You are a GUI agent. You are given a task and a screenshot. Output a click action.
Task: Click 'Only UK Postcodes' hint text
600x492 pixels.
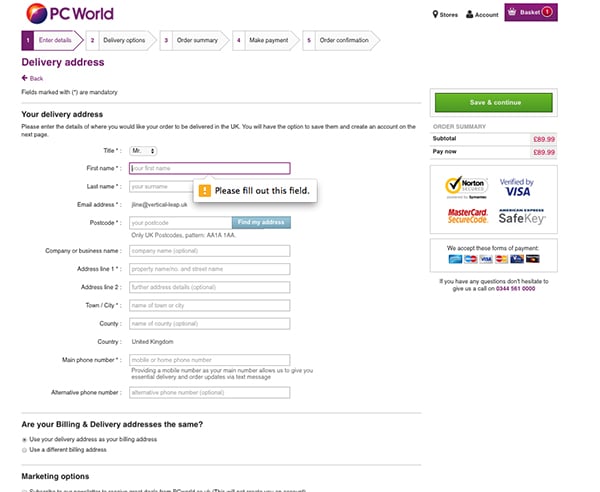(183, 235)
